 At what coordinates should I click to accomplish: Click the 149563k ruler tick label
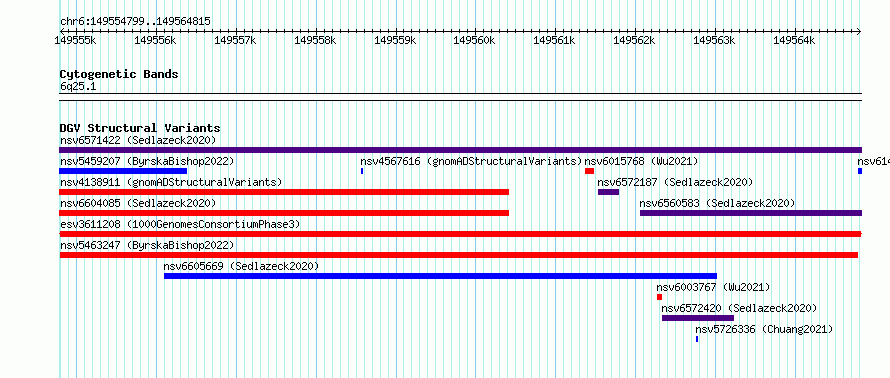(715, 40)
